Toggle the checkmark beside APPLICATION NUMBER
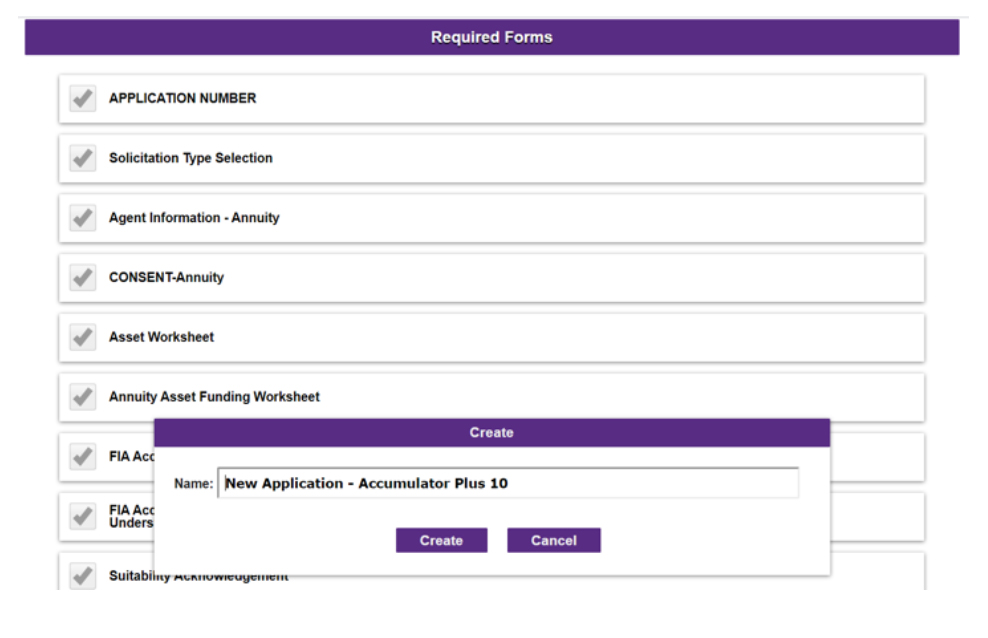Image resolution: width=988 pixels, height=638 pixels. (82, 98)
